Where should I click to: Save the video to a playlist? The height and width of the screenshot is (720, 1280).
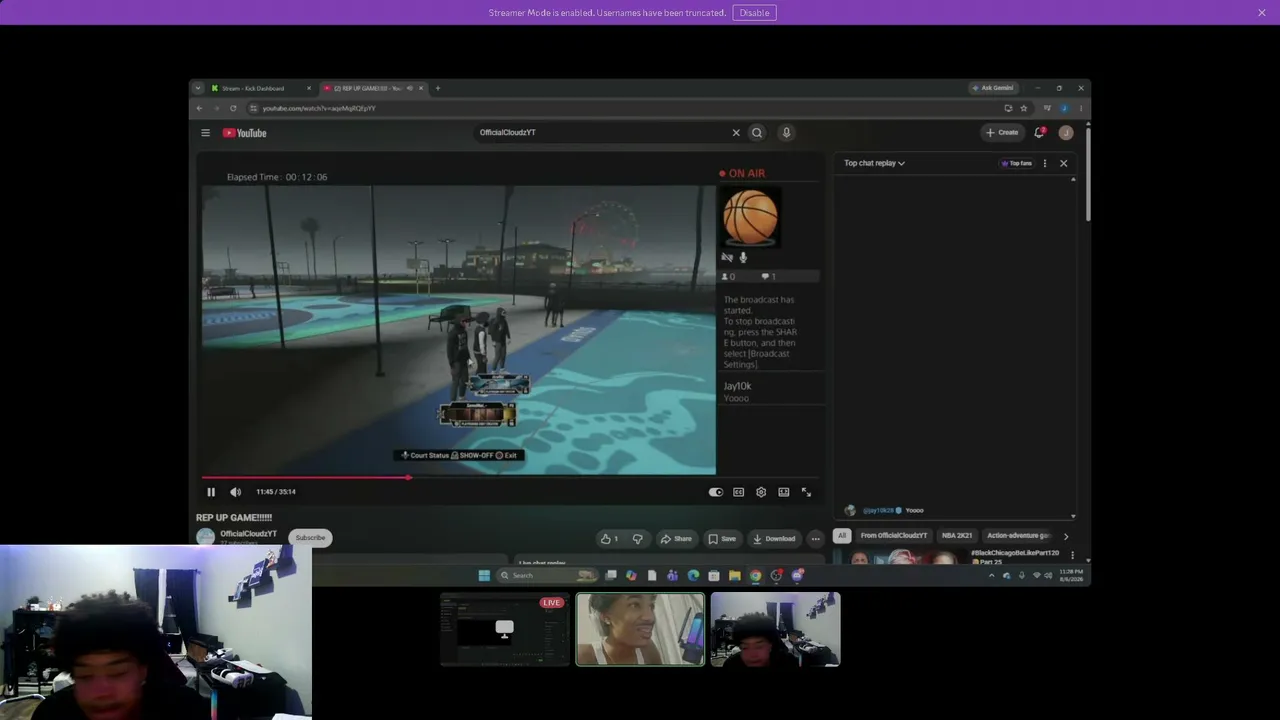point(722,539)
